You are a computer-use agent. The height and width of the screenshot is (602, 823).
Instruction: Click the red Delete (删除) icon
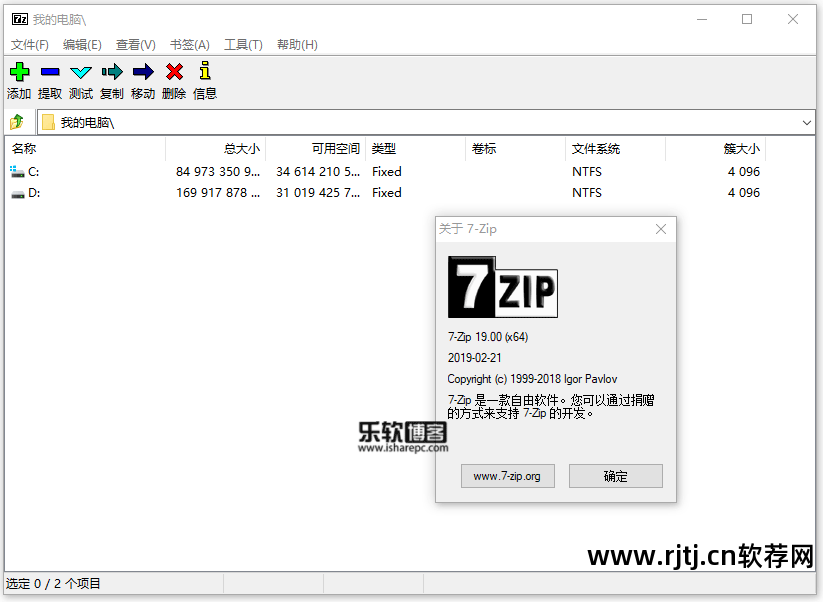pos(174,72)
